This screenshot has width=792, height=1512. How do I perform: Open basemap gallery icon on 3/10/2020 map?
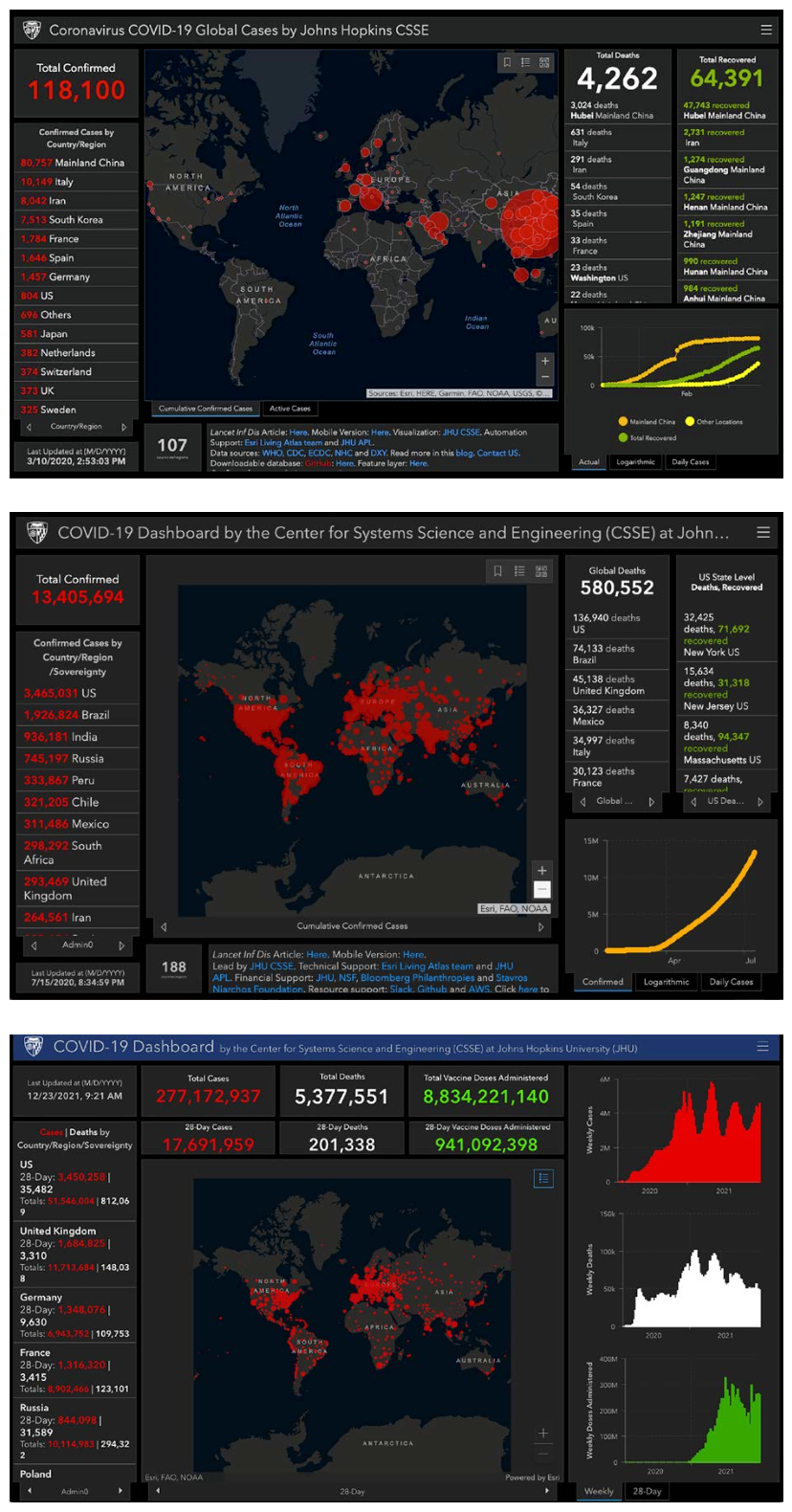[544, 62]
